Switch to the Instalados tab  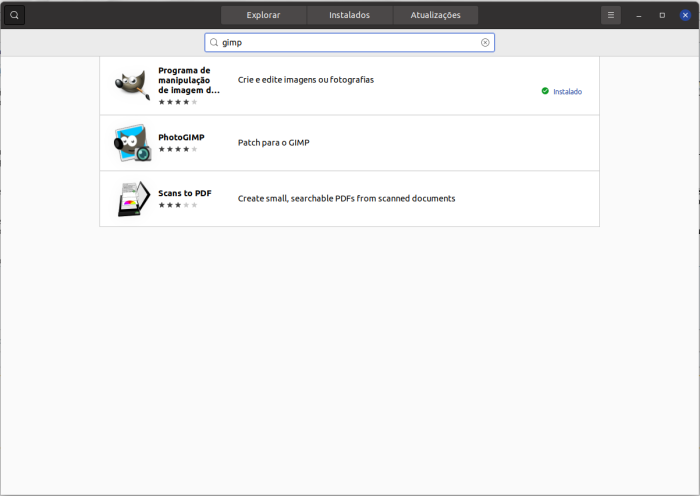350,15
